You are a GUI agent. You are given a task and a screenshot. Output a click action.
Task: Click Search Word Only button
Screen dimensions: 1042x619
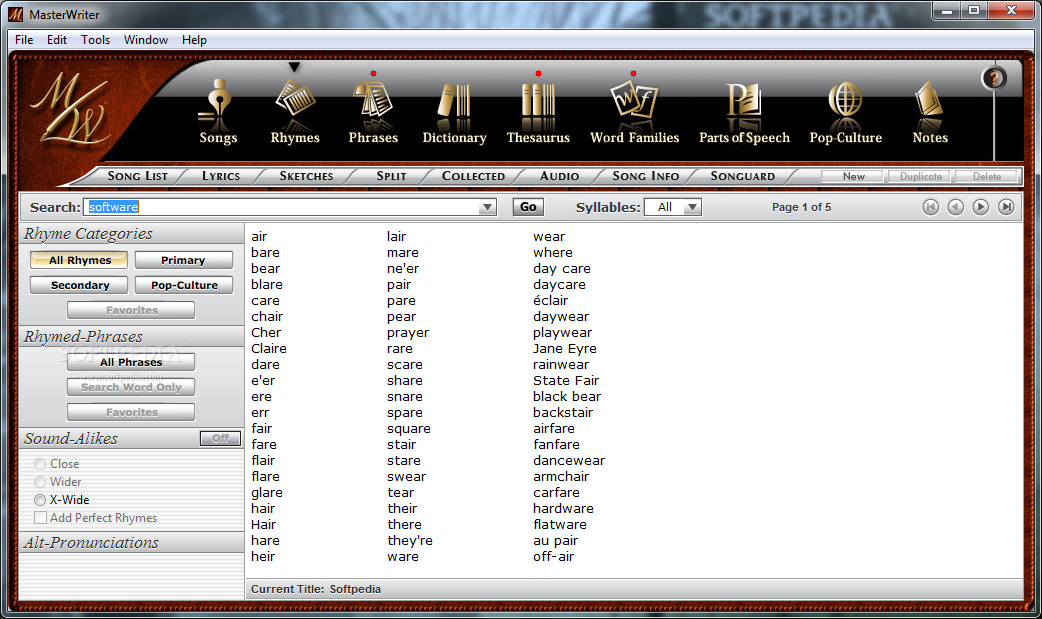pyautogui.click(x=132, y=387)
